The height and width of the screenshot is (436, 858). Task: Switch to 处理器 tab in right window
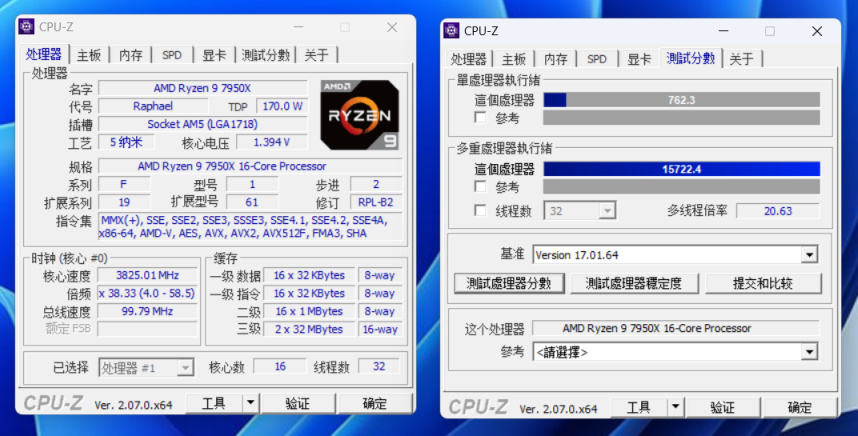tap(468, 59)
